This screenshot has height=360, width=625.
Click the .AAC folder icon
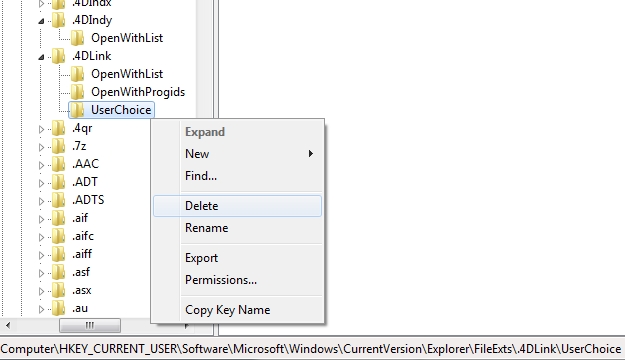point(59,164)
